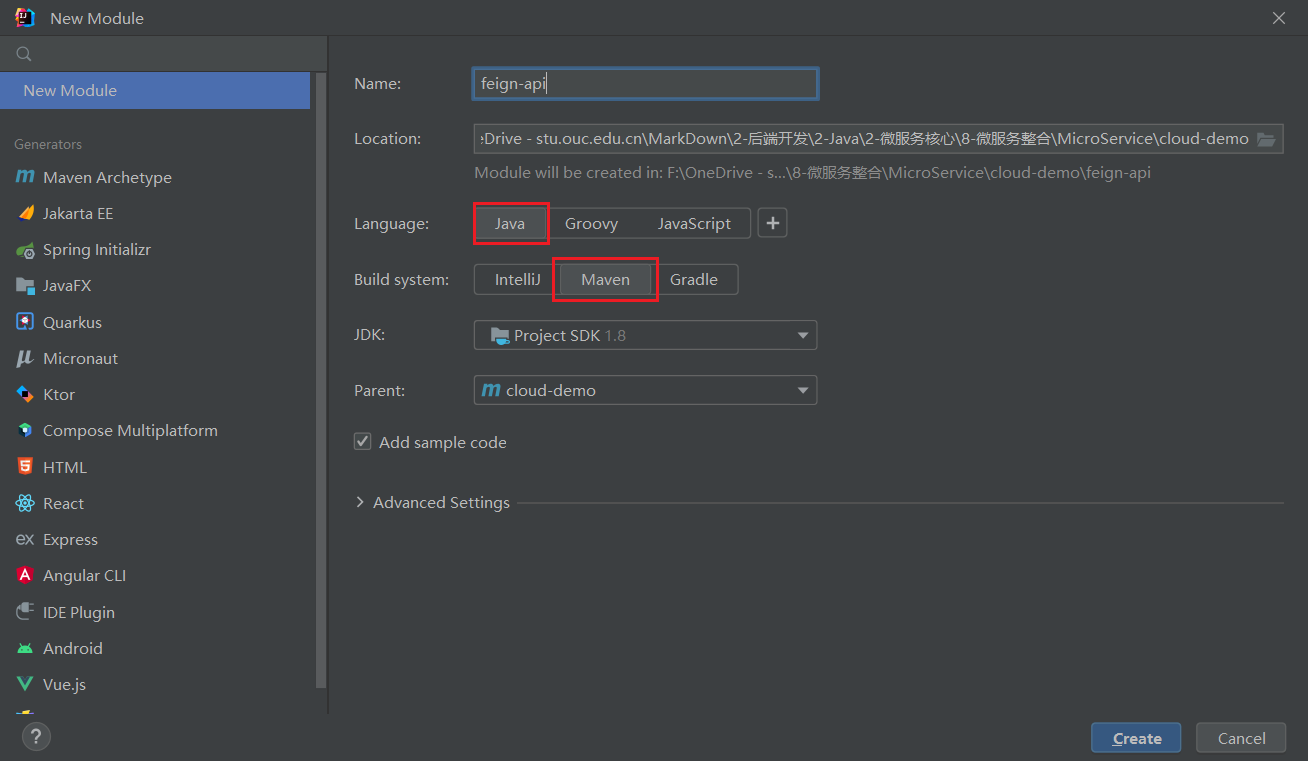Select New Module in the sidebar
The height and width of the screenshot is (761, 1308).
pos(155,90)
